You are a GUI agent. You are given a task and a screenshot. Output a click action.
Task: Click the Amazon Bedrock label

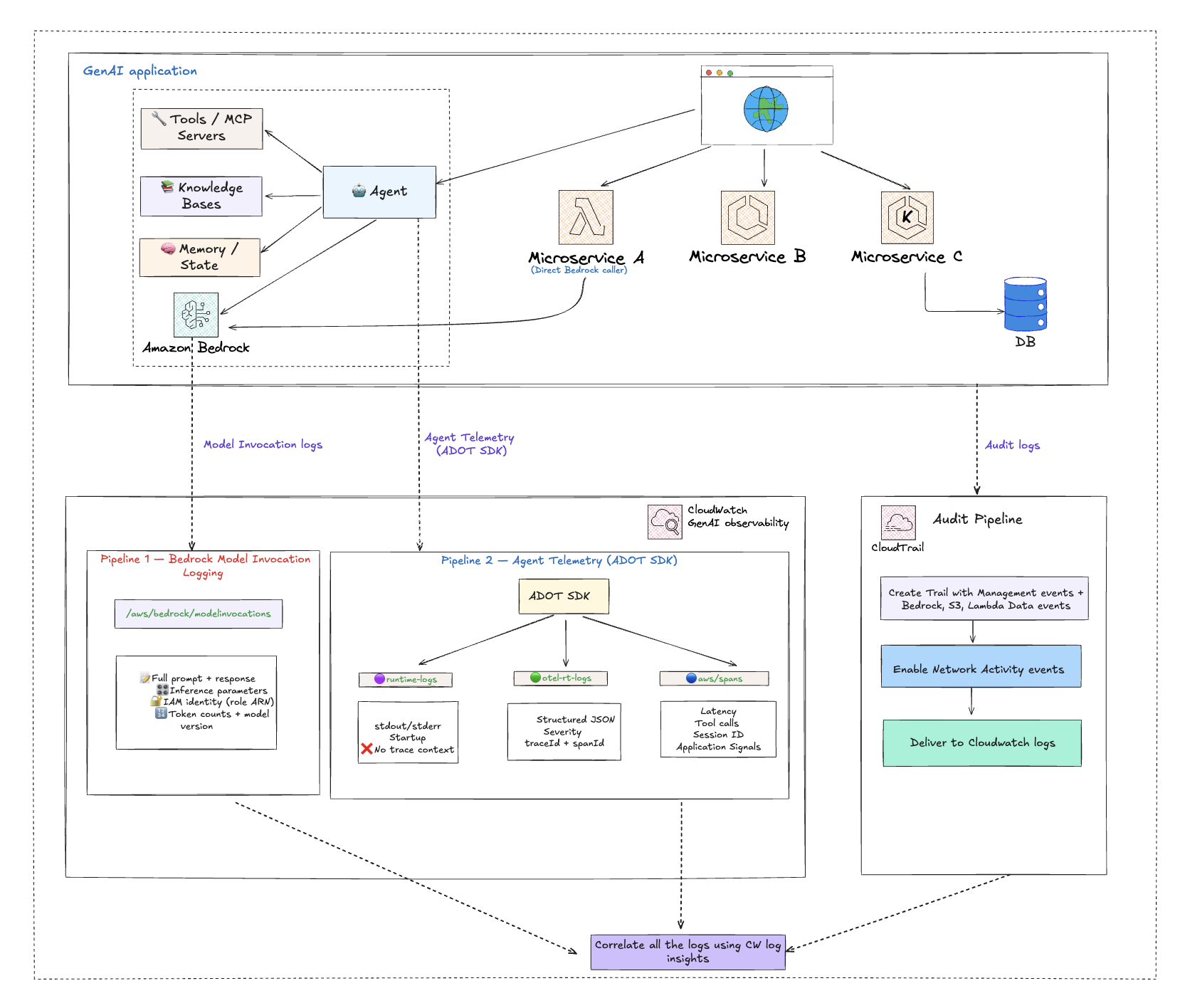tap(196, 348)
